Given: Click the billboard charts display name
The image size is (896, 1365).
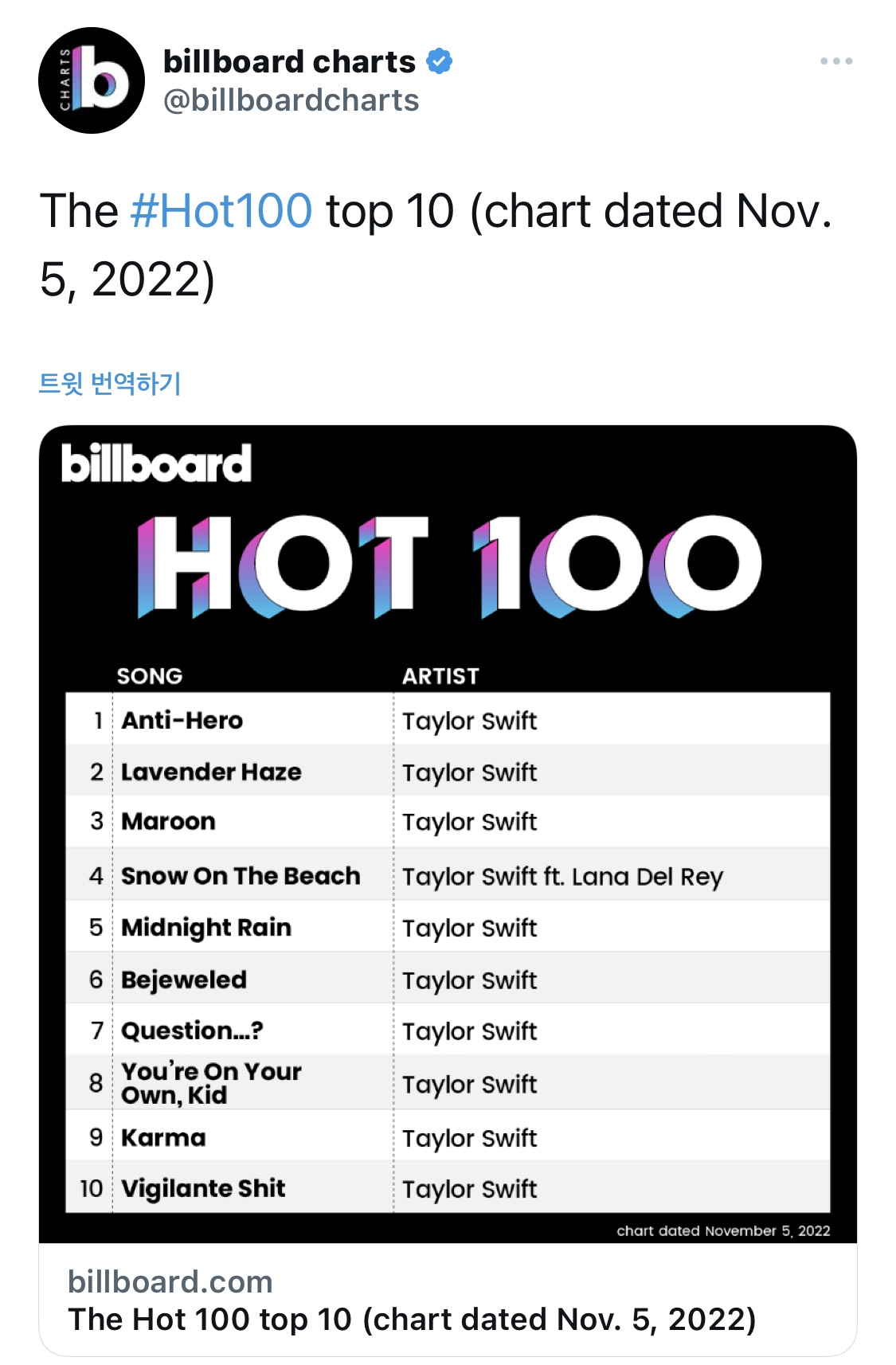Looking at the screenshot, I should click(x=289, y=61).
